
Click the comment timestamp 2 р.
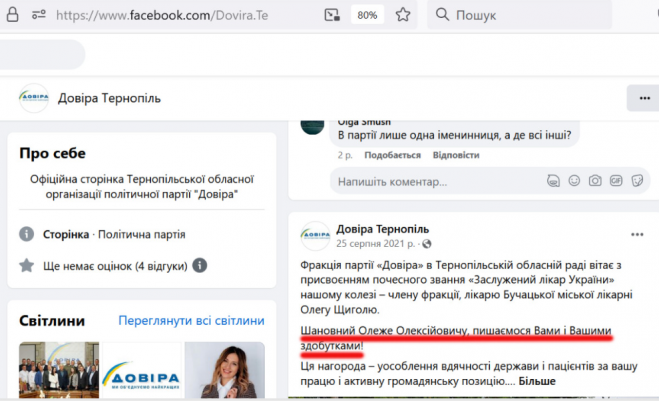345,155
